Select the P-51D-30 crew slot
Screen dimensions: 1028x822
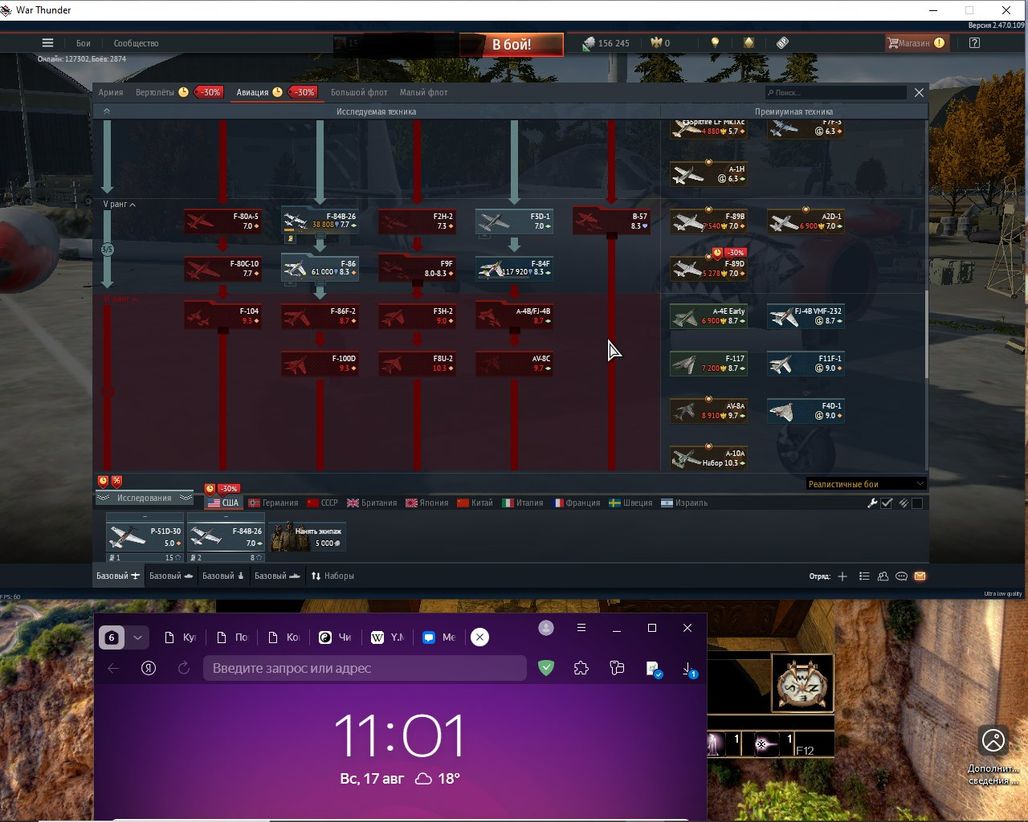[145, 537]
